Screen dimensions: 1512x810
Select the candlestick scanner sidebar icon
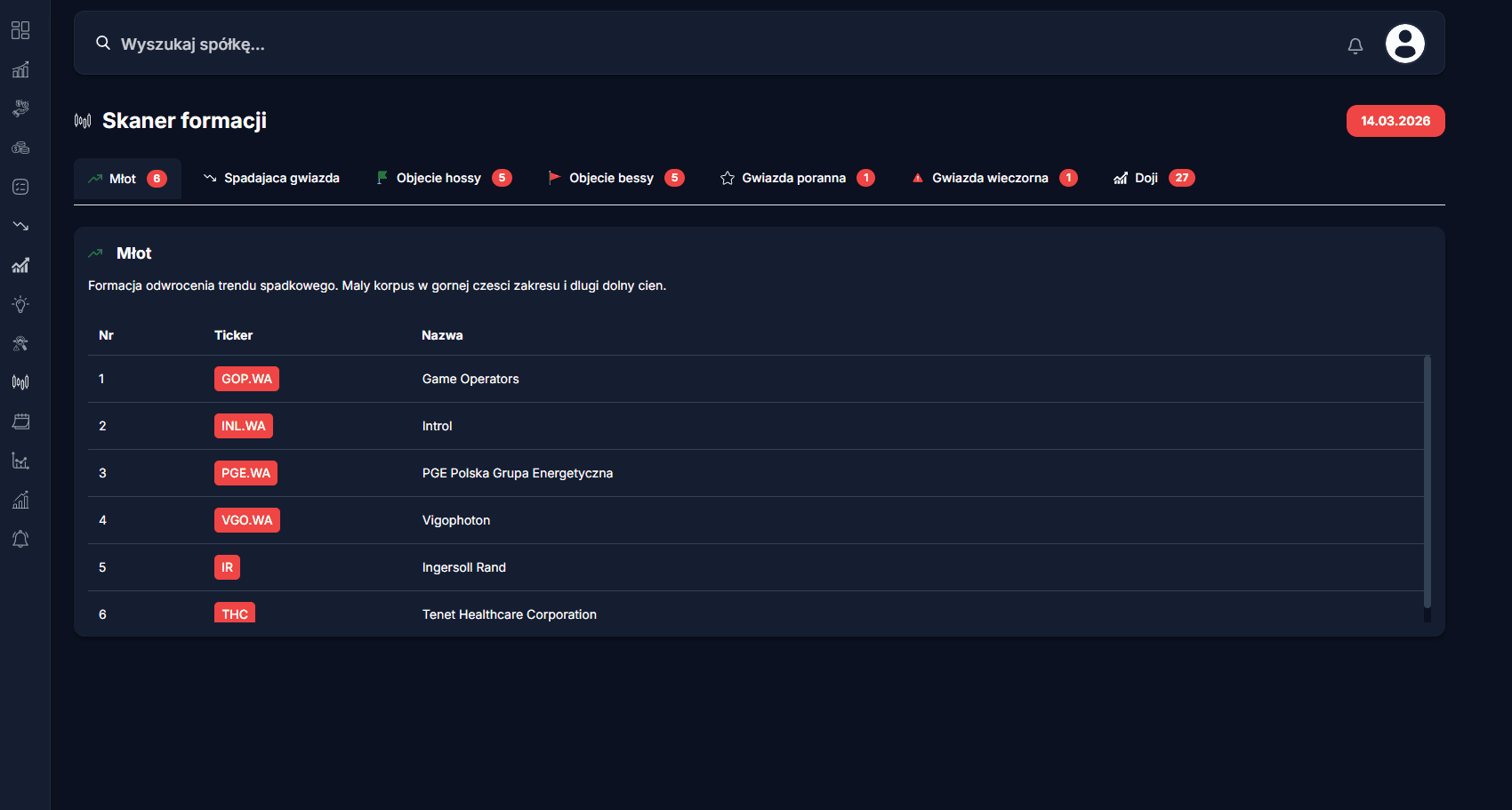coord(20,382)
